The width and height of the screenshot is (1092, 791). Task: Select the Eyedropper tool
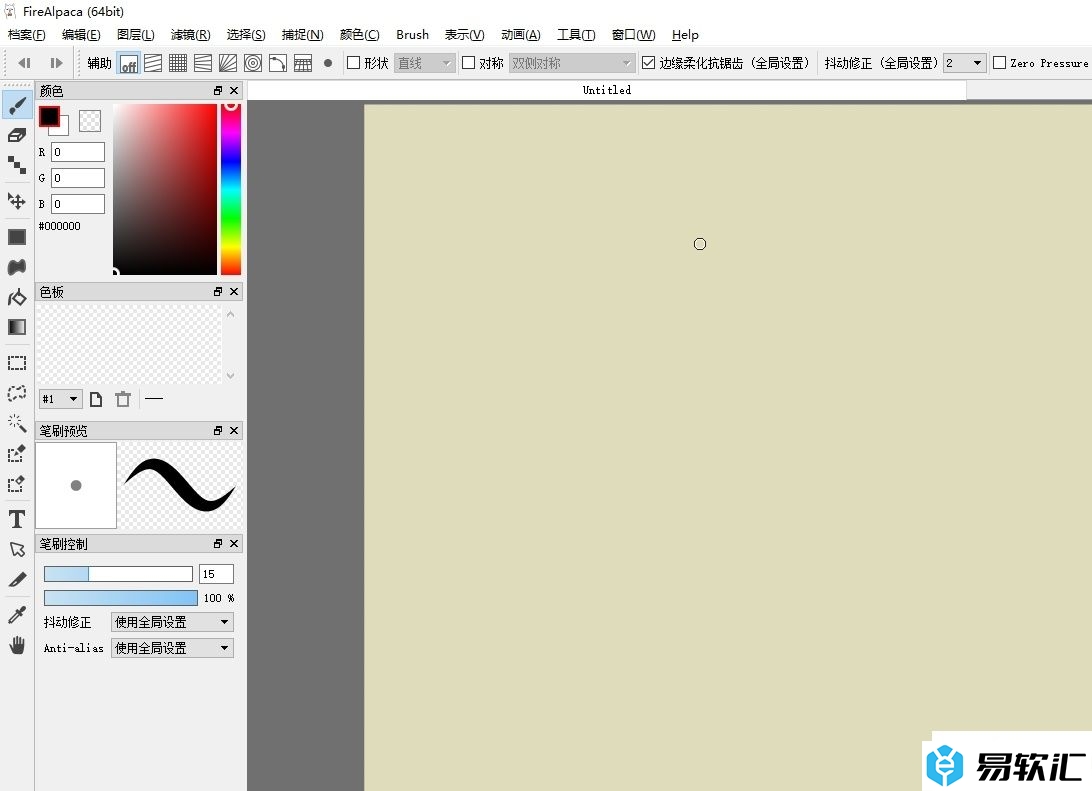[17, 615]
